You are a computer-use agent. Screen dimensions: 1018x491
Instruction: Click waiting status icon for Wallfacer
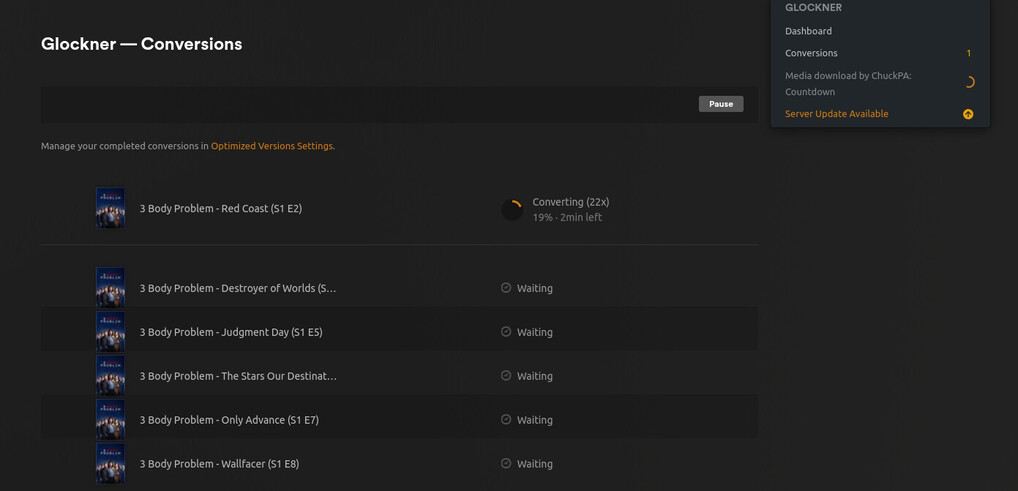coord(506,464)
